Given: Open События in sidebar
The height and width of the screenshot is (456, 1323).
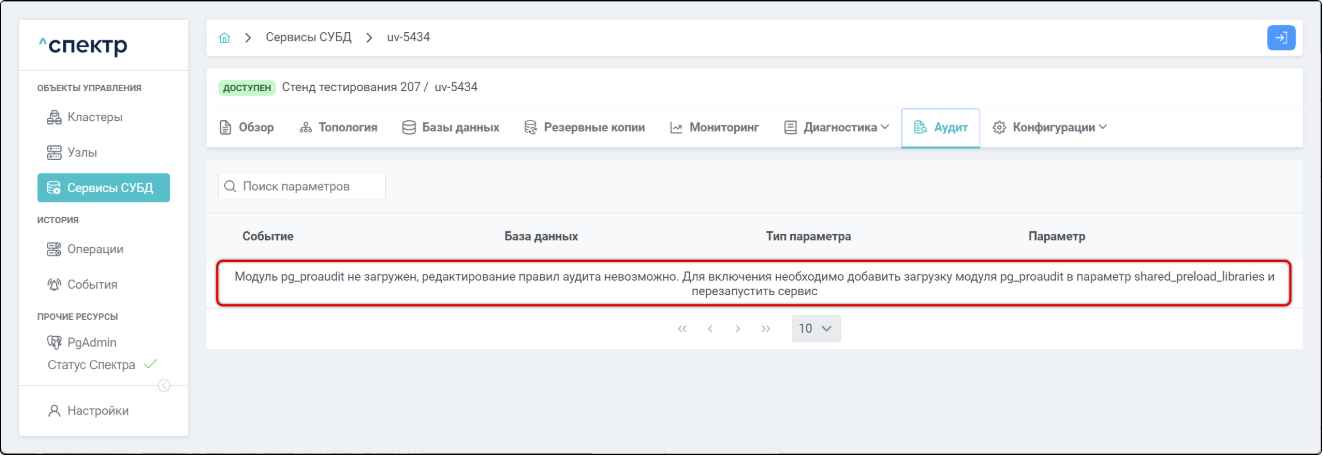Looking at the screenshot, I should tap(92, 284).
